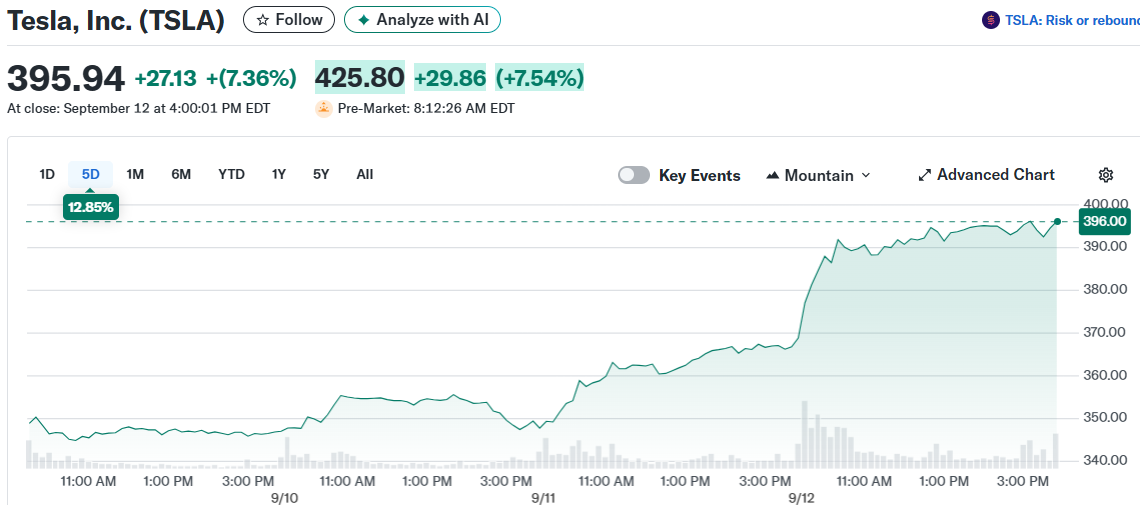Viewport: 1140px width, 505px height.
Task: Click the +29.86 pre-market change
Action: [x=450, y=78]
